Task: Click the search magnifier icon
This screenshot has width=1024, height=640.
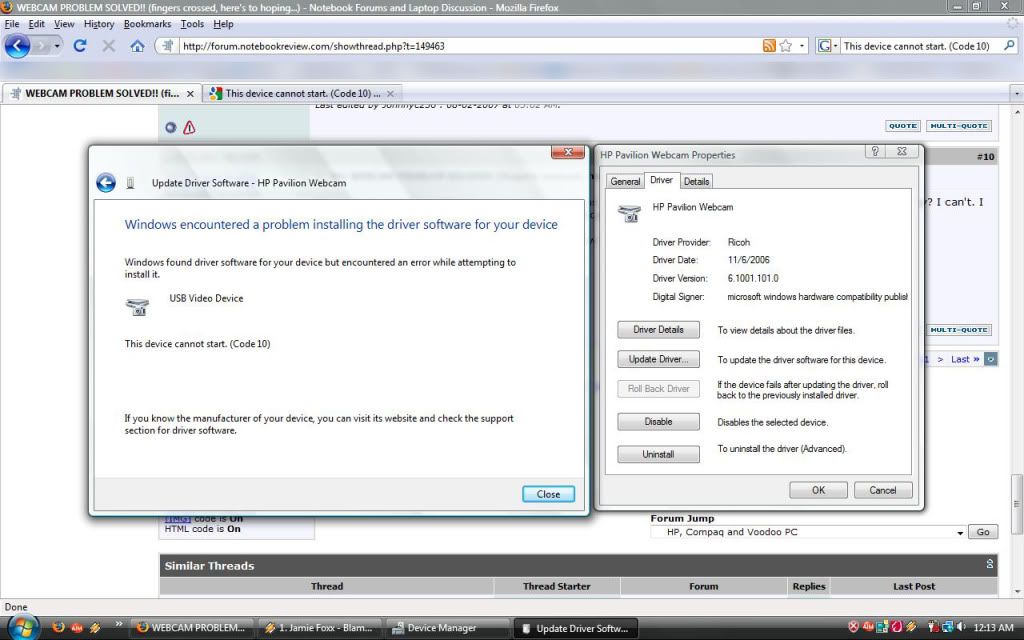Action: pyautogui.click(x=1009, y=46)
